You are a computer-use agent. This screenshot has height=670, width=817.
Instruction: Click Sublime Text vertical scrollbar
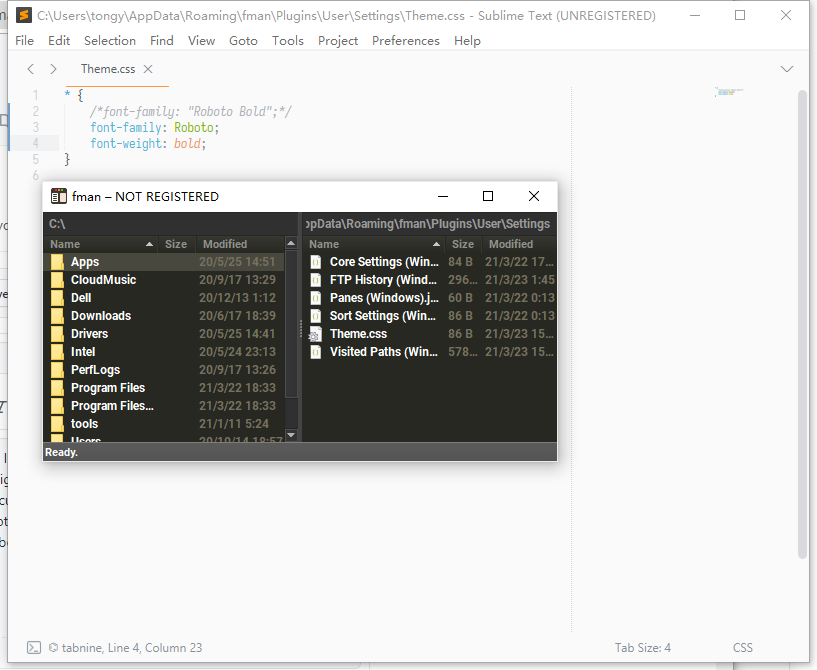click(x=802, y=325)
